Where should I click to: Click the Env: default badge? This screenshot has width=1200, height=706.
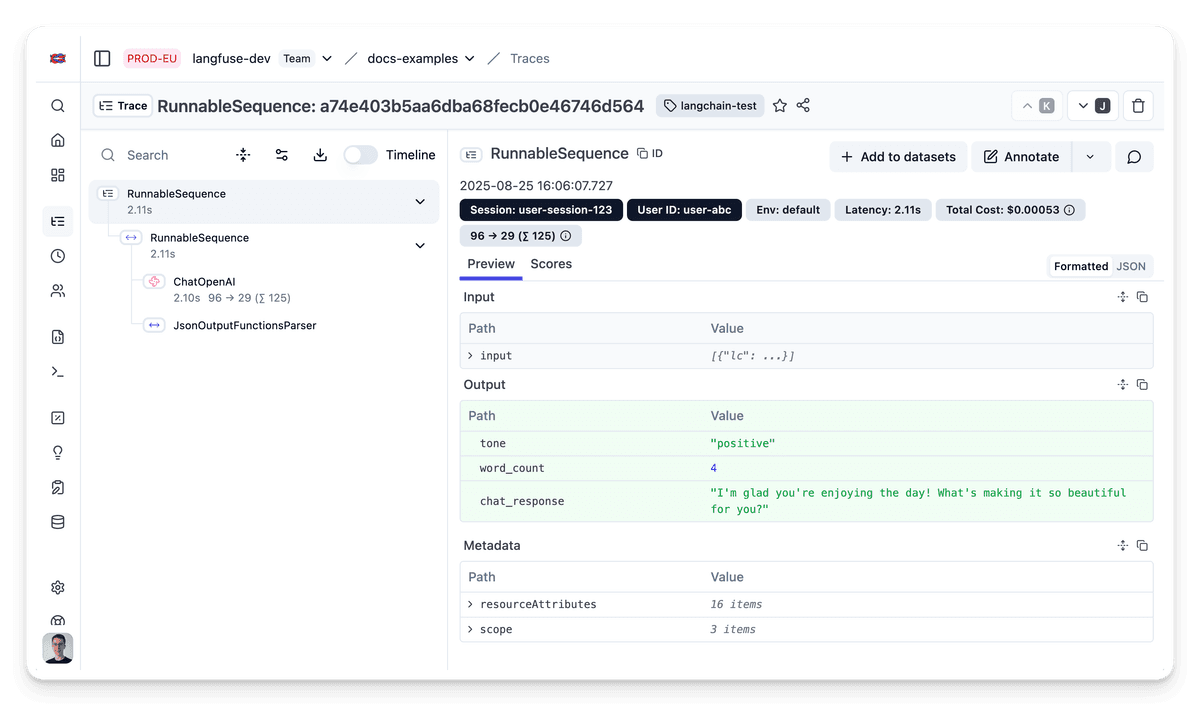(x=788, y=210)
